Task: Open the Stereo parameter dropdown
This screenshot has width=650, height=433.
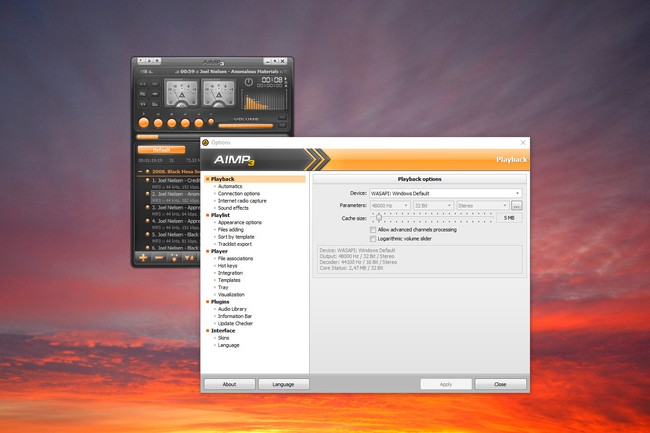Action: [482, 206]
